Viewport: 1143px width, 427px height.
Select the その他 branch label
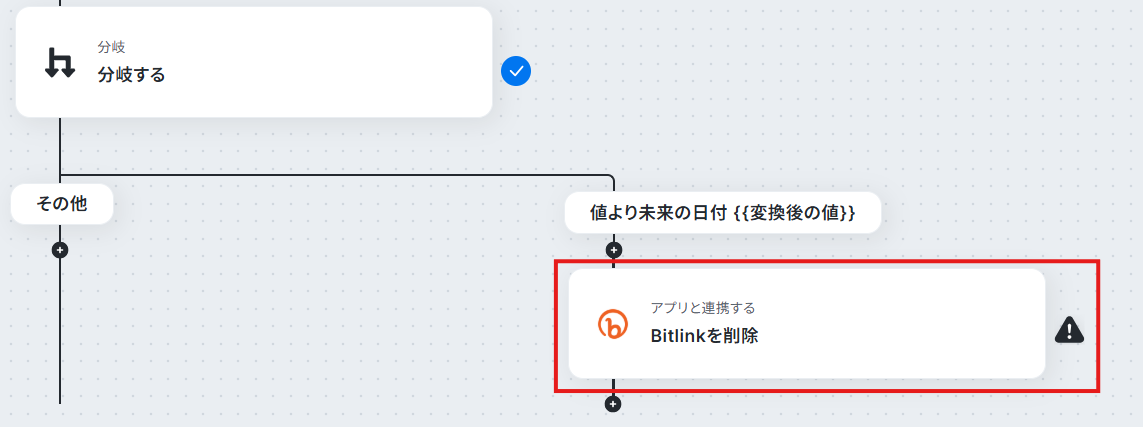point(61,204)
